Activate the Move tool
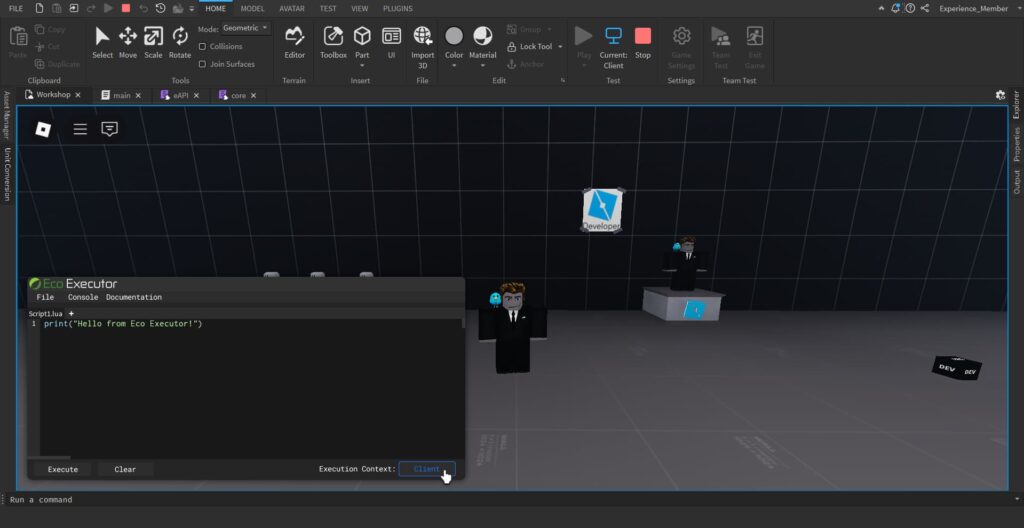1024x528 pixels. 128,42
